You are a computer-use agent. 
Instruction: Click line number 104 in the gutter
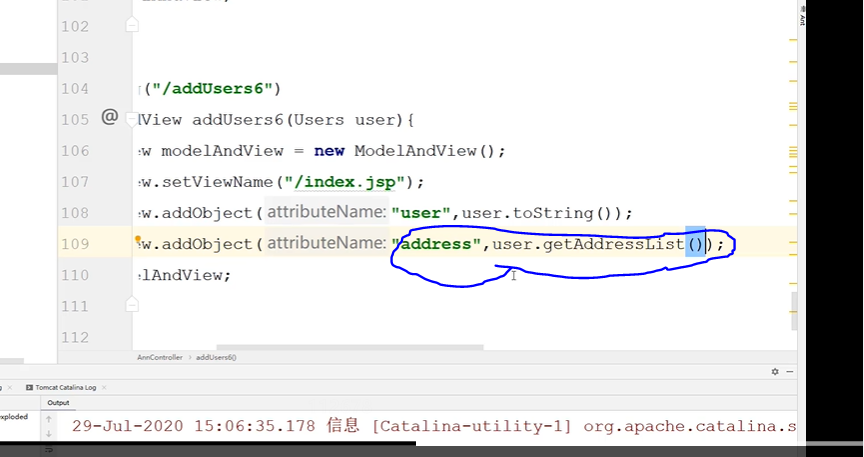[75, 89]
